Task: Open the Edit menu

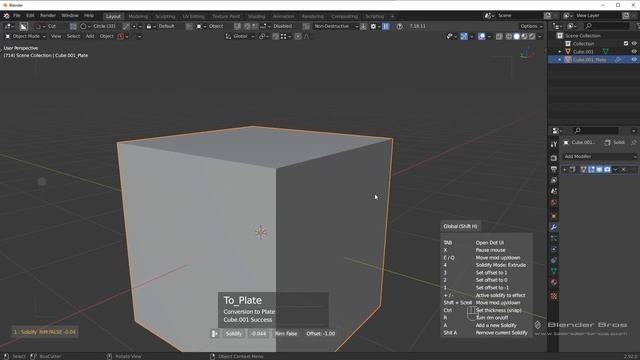Action: click(30, 16)
